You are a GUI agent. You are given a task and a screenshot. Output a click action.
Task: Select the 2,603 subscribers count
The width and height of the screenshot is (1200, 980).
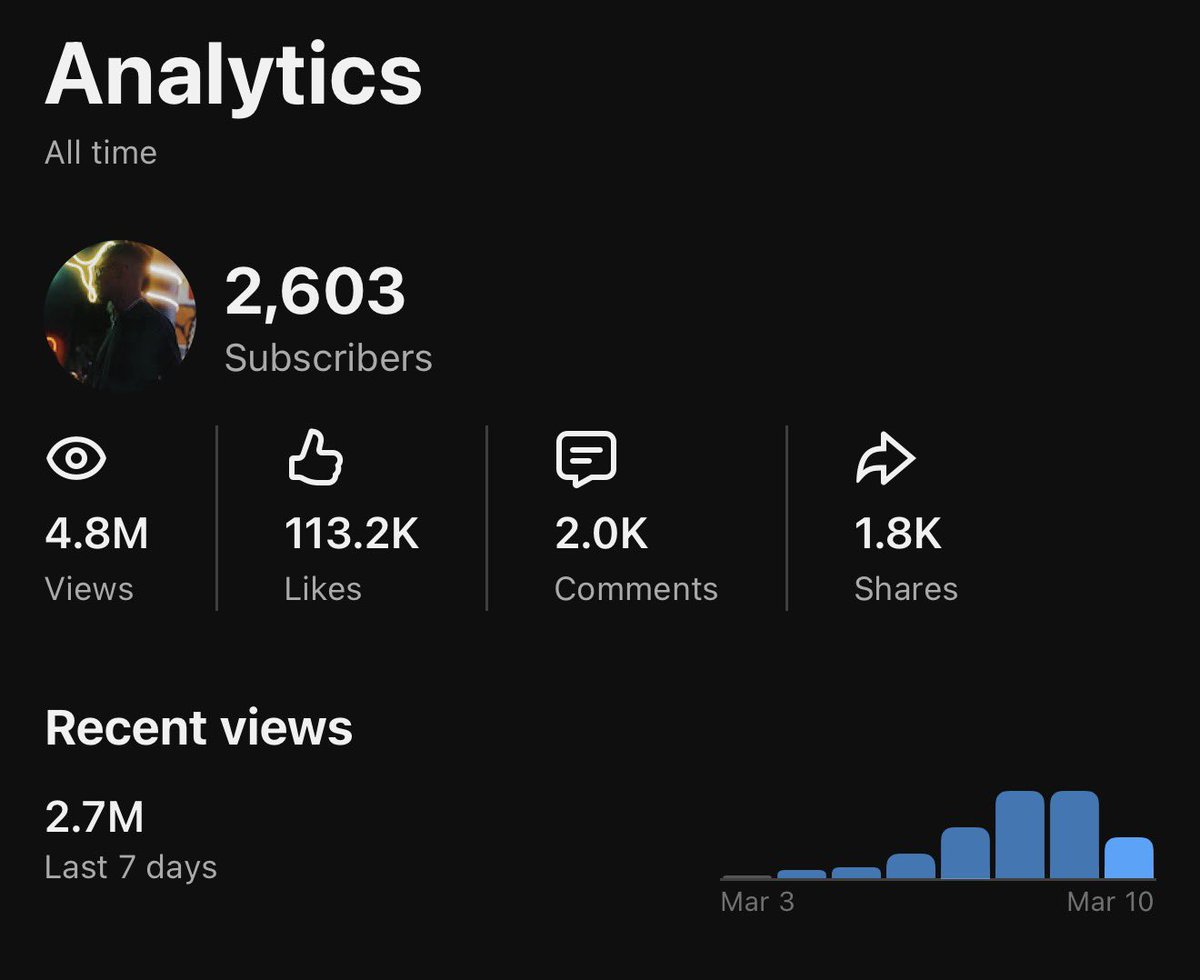[x=315, y=291]
